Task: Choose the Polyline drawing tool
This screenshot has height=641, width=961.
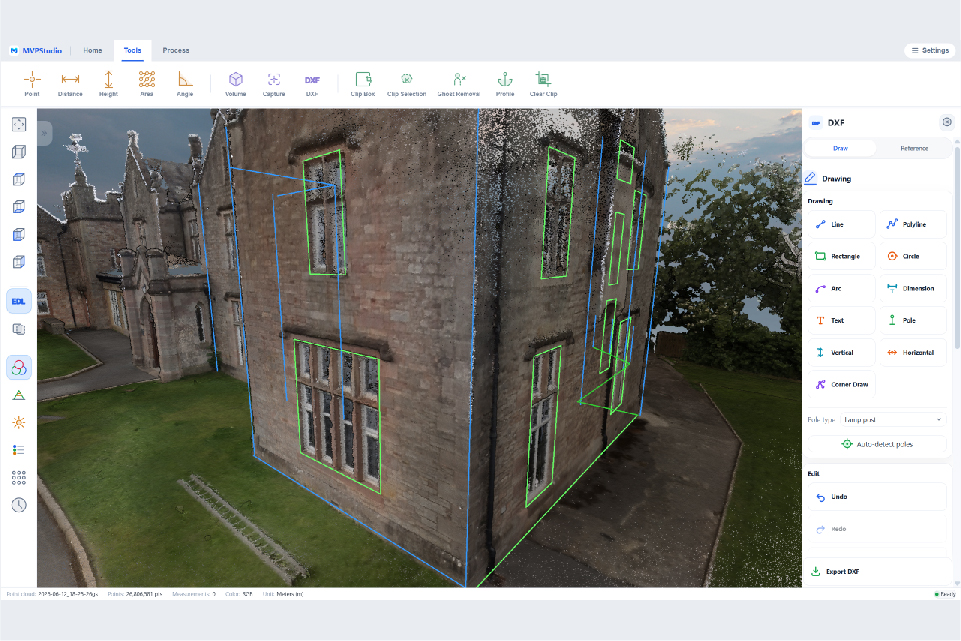Action: click(913, 224)
